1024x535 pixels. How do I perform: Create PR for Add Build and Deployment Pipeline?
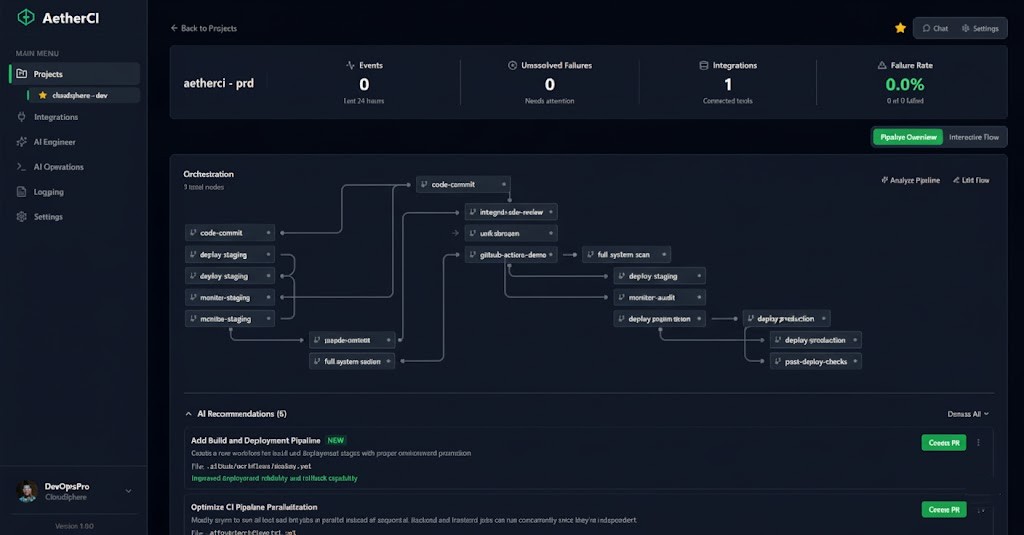click(943, 443)
